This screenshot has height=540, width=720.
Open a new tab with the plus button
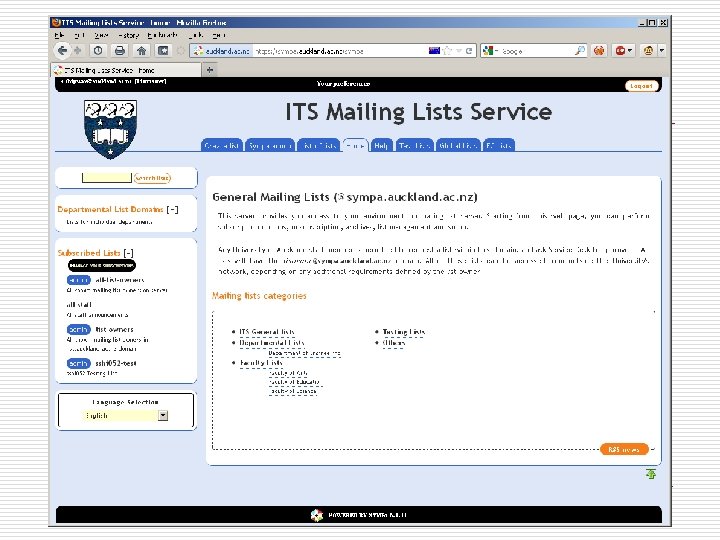point(210,70)
